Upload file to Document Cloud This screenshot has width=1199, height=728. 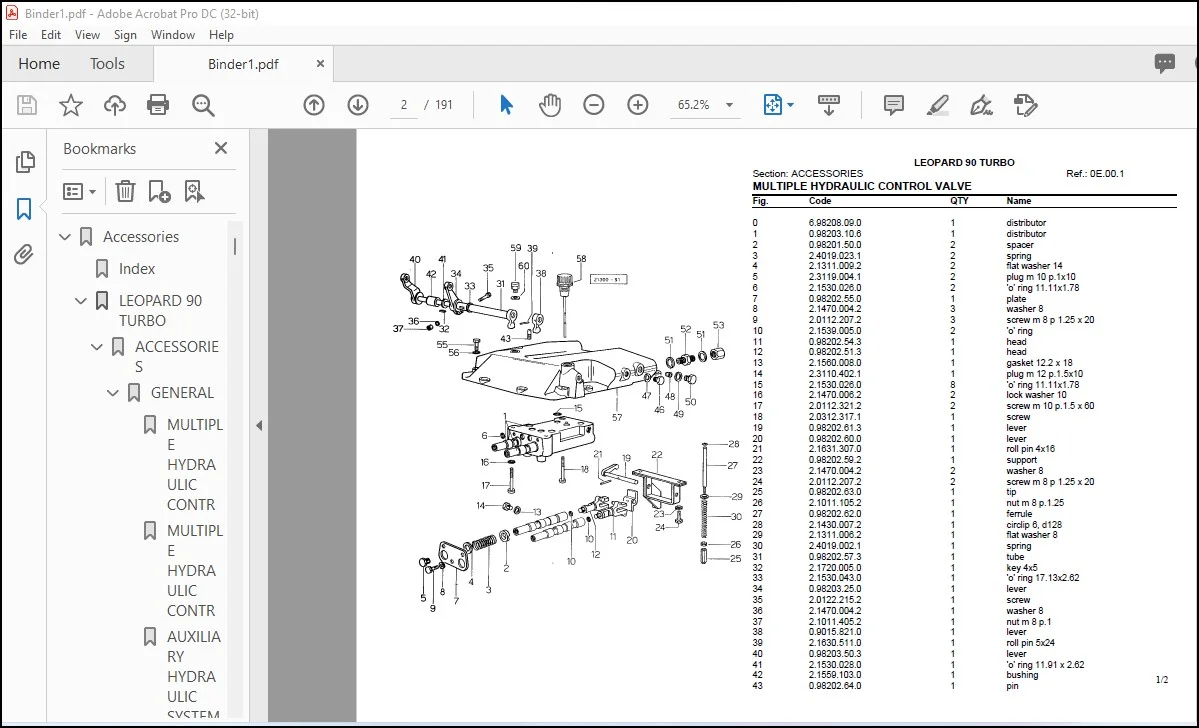115,105
